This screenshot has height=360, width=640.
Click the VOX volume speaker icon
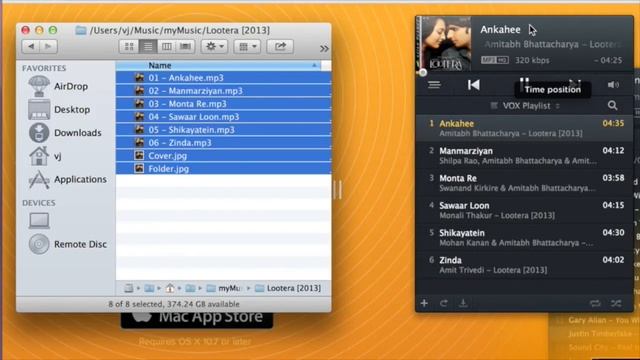pyautogui.click(x=613, y=85)
